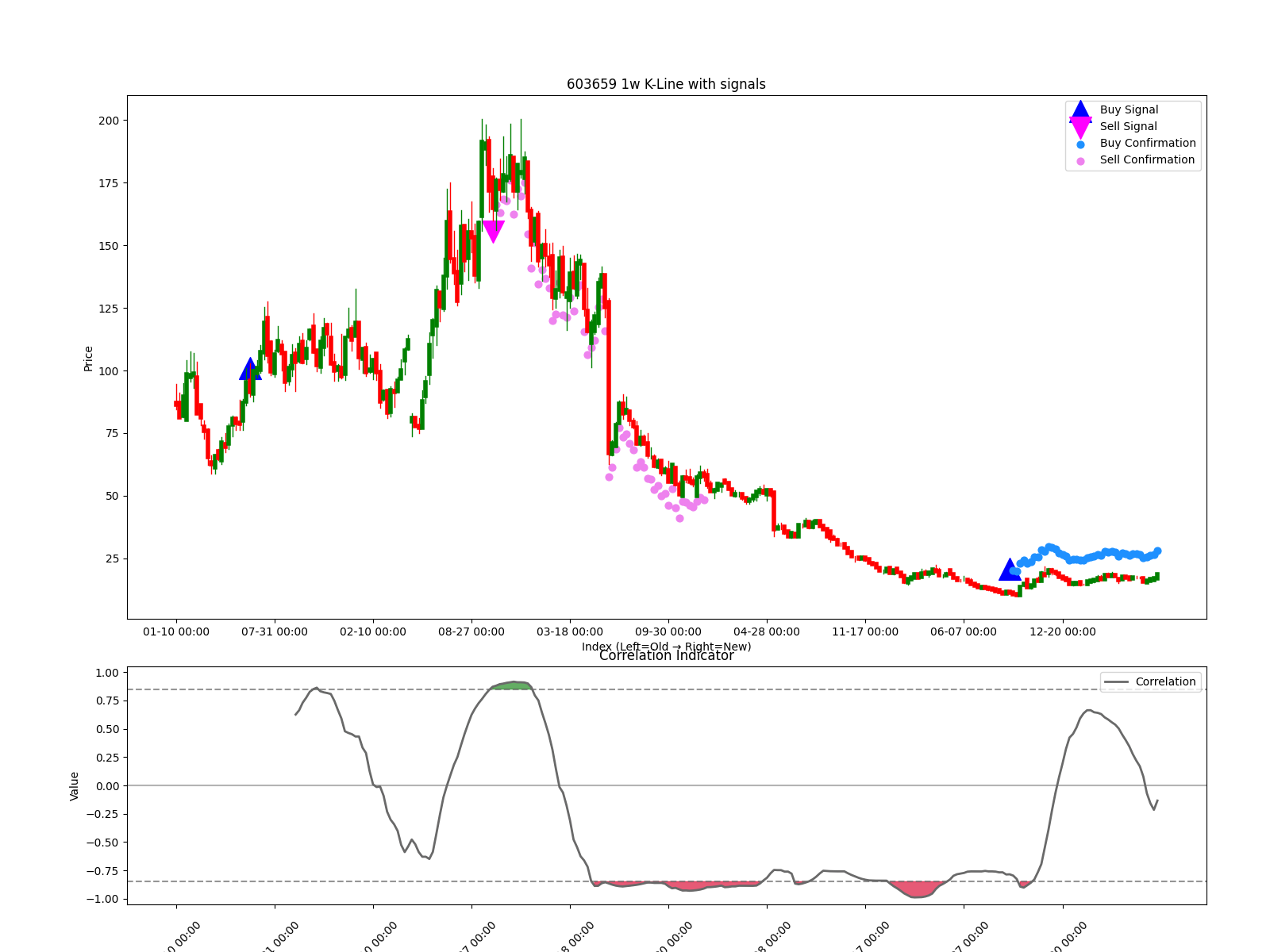Viewport: 1270px width, 952px height.
Task: Click the blue Buy Signal triangle in legend
Action: 1080,111
